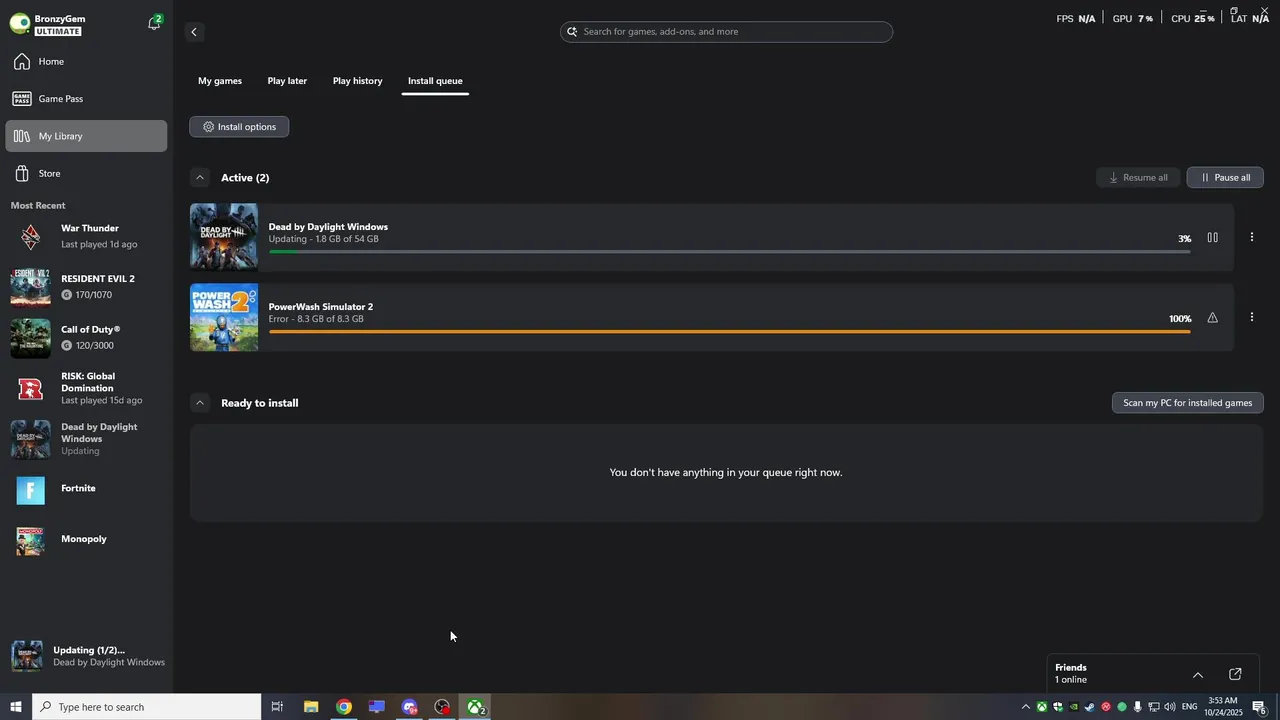The image size is (1280, 720).
Task: Open the notifications bell
Action: 154,23
